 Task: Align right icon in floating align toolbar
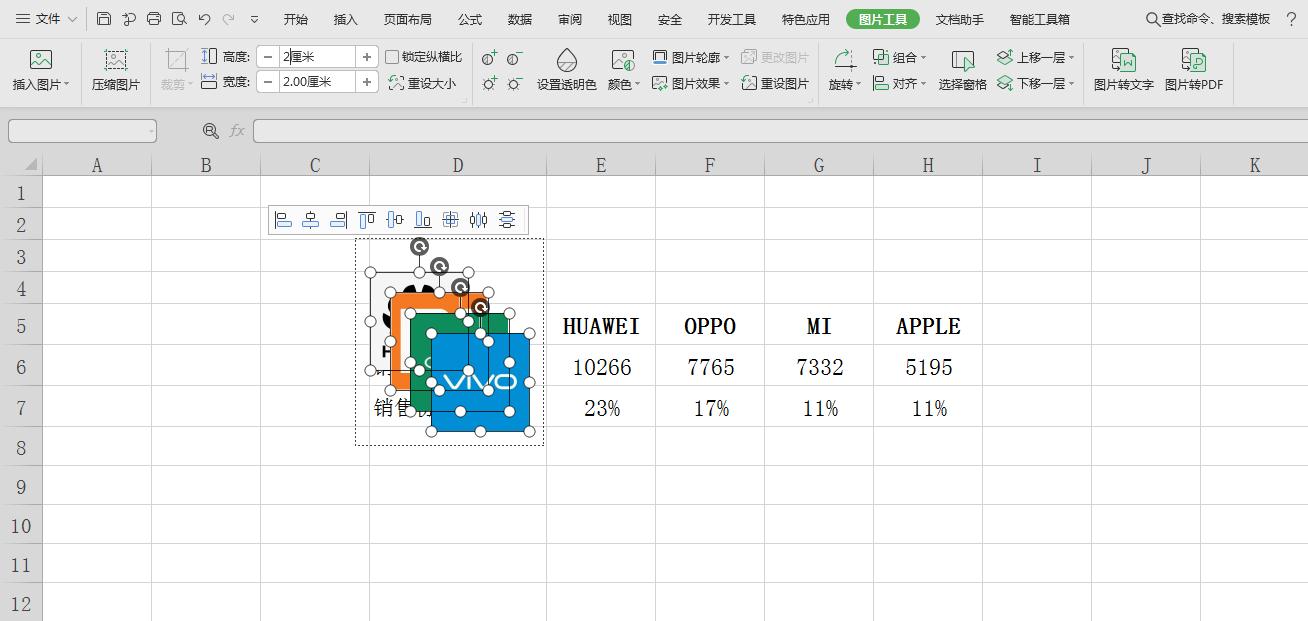pyautogui.click(x=339, y=220)
